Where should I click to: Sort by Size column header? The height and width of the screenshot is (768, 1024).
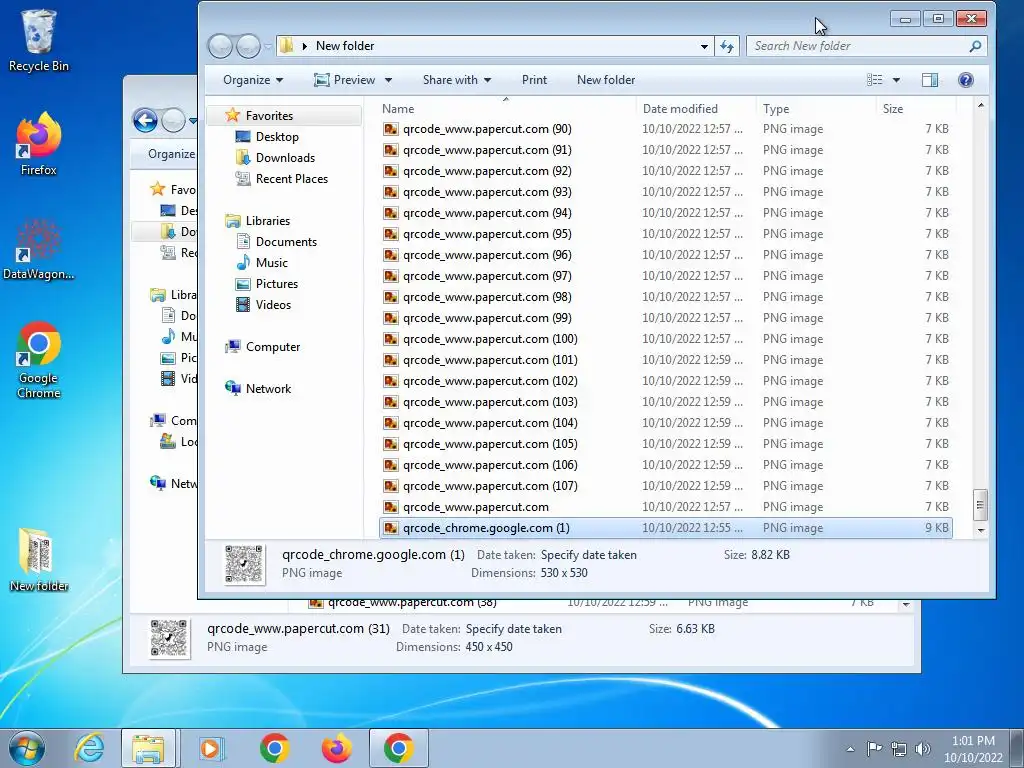[x=916, y=108]
